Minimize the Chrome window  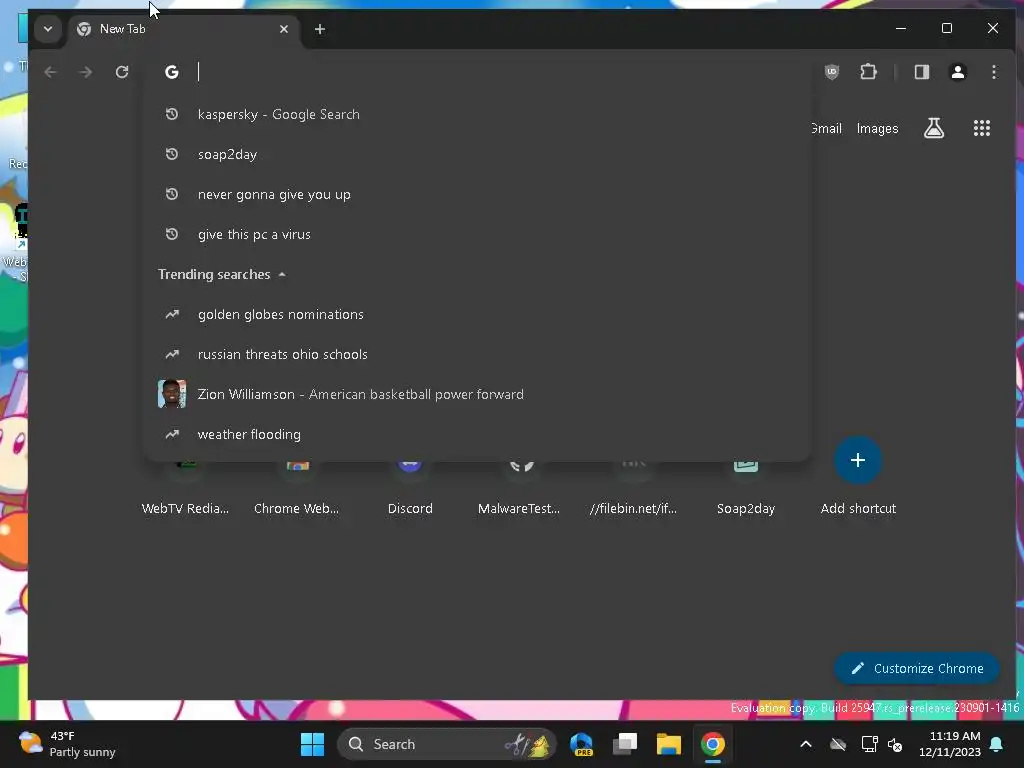tap(901, 28)
